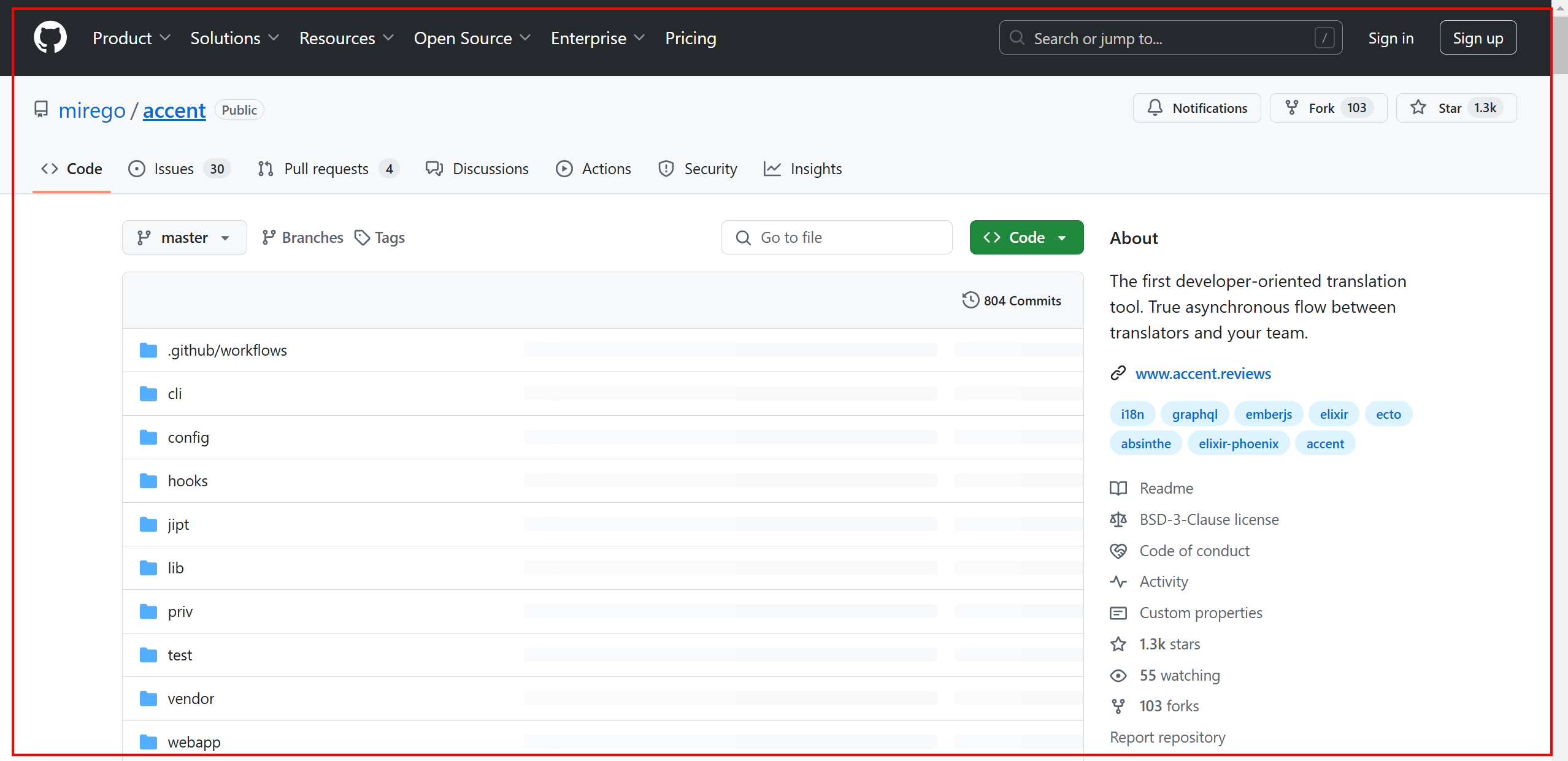The height and width of the screenshot is (761, 1568).
Task: Open the Insights tab
Action: tap(803, 169)
